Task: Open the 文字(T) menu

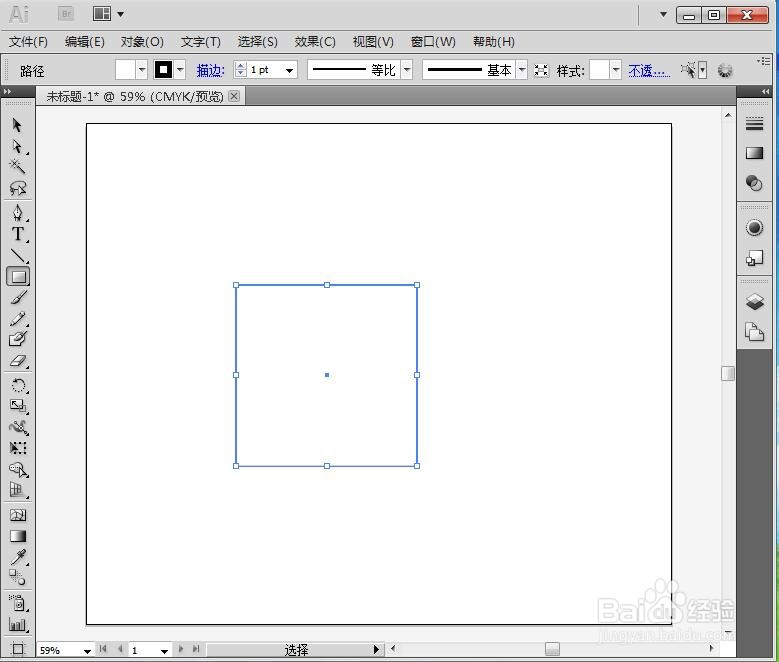Action: point(200,42)
